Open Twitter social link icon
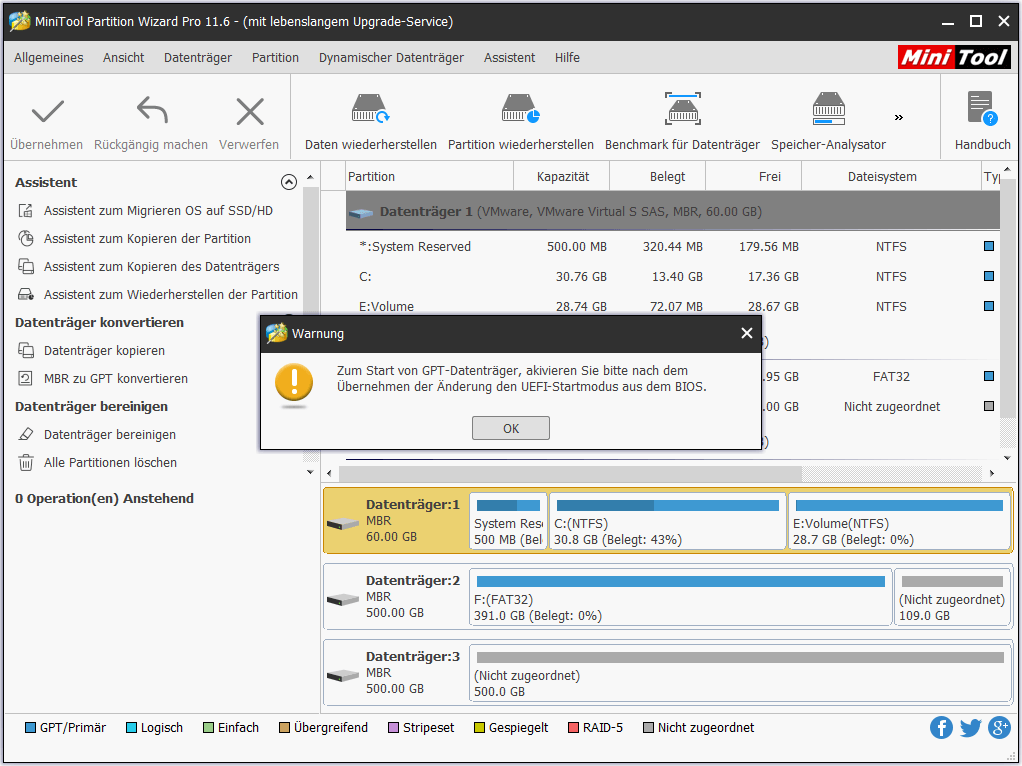This screenshot has height=766, width=1022. coord(971,727)
